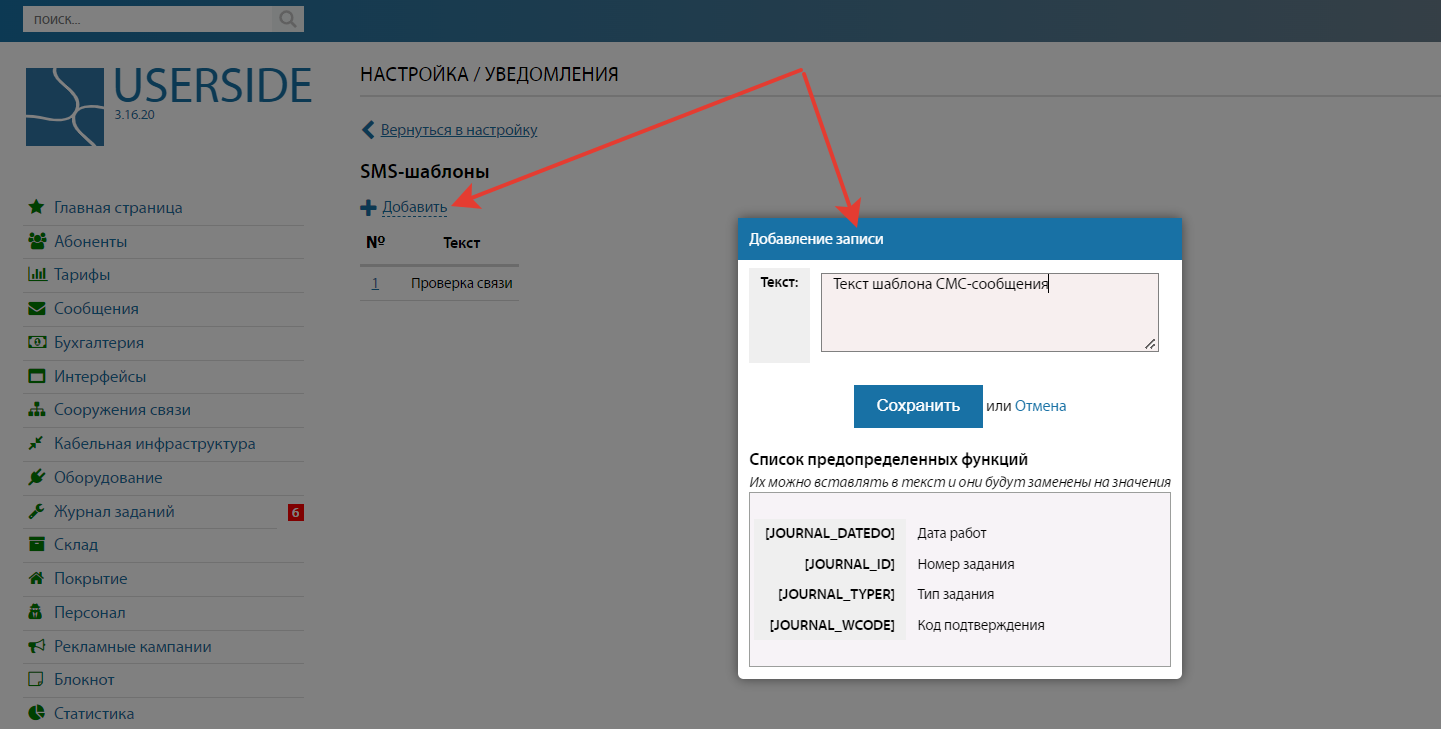
Task: Select the [JOURNAL_TYPER] function tag
Action: (x=837, y=594)
